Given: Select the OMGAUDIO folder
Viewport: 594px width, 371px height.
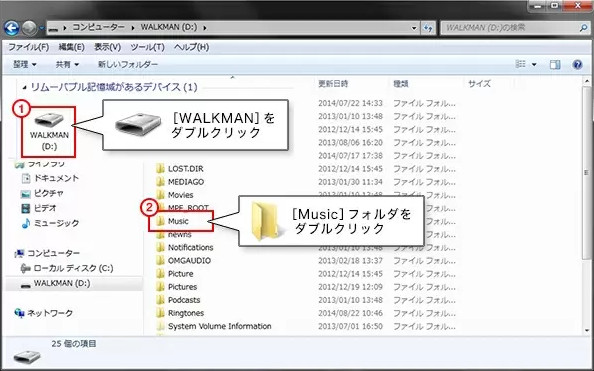Looking at the screenshot, I should click(x=189, y=261).
